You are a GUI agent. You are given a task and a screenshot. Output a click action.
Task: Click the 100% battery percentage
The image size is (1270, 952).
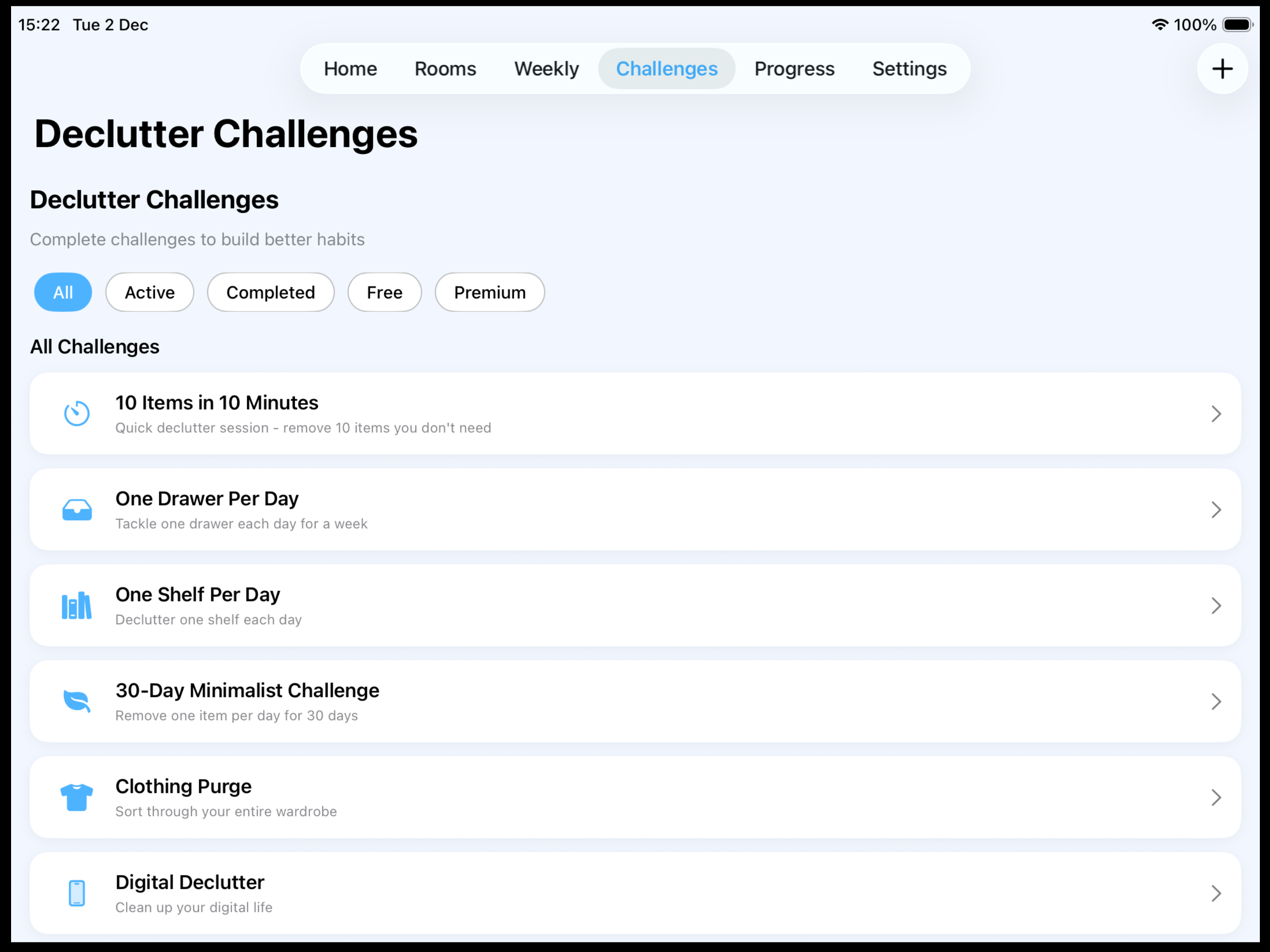pyautogui.click(x=1195, y=24)
